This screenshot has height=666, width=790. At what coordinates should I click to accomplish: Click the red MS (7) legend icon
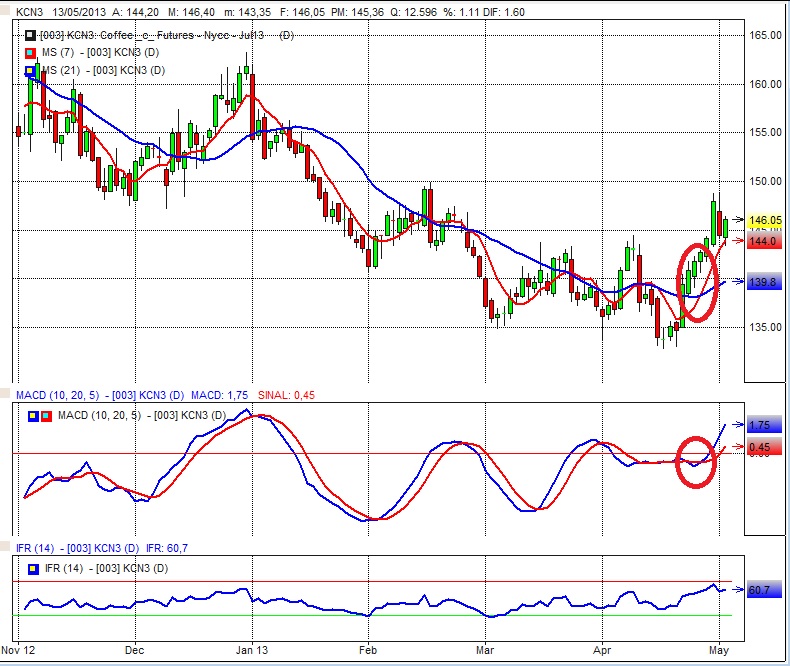[x=29, y=52]
